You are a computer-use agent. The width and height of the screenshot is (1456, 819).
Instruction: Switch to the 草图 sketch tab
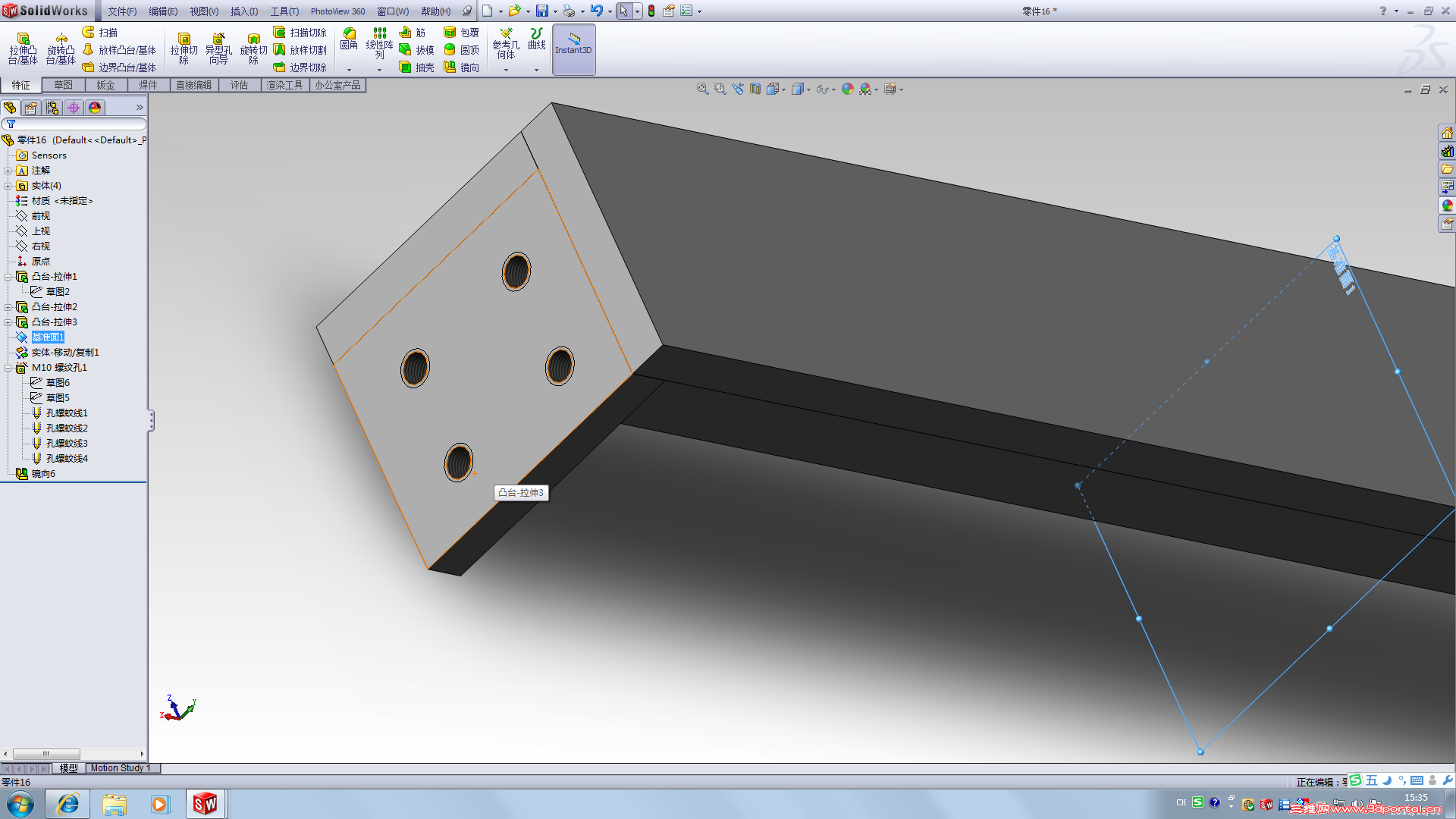(x=63, y=85)
